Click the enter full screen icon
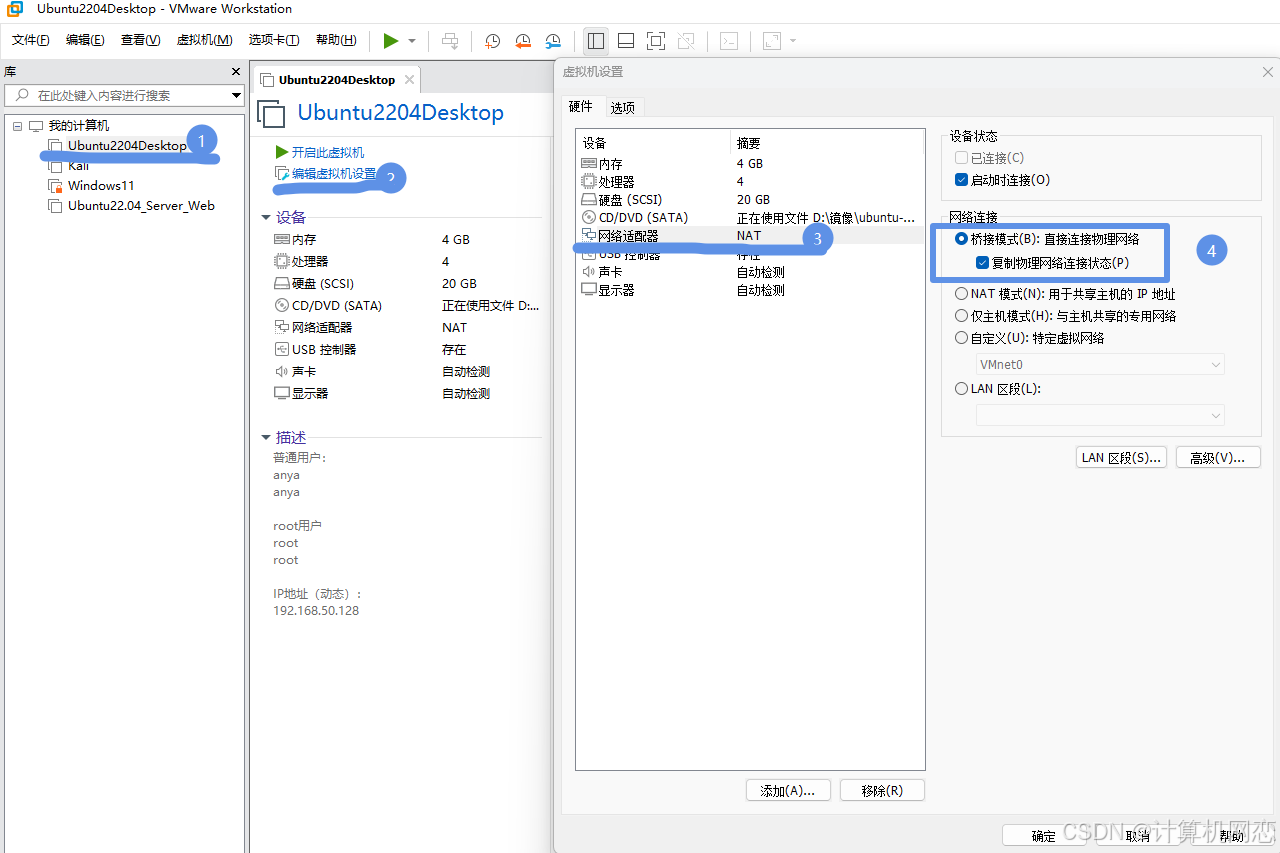1280x853 pixels. pos(656,41)
